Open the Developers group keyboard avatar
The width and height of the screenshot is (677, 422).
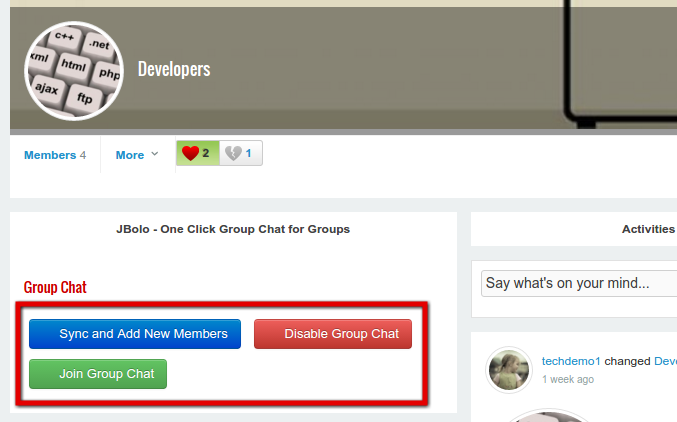tap(72, 70)
